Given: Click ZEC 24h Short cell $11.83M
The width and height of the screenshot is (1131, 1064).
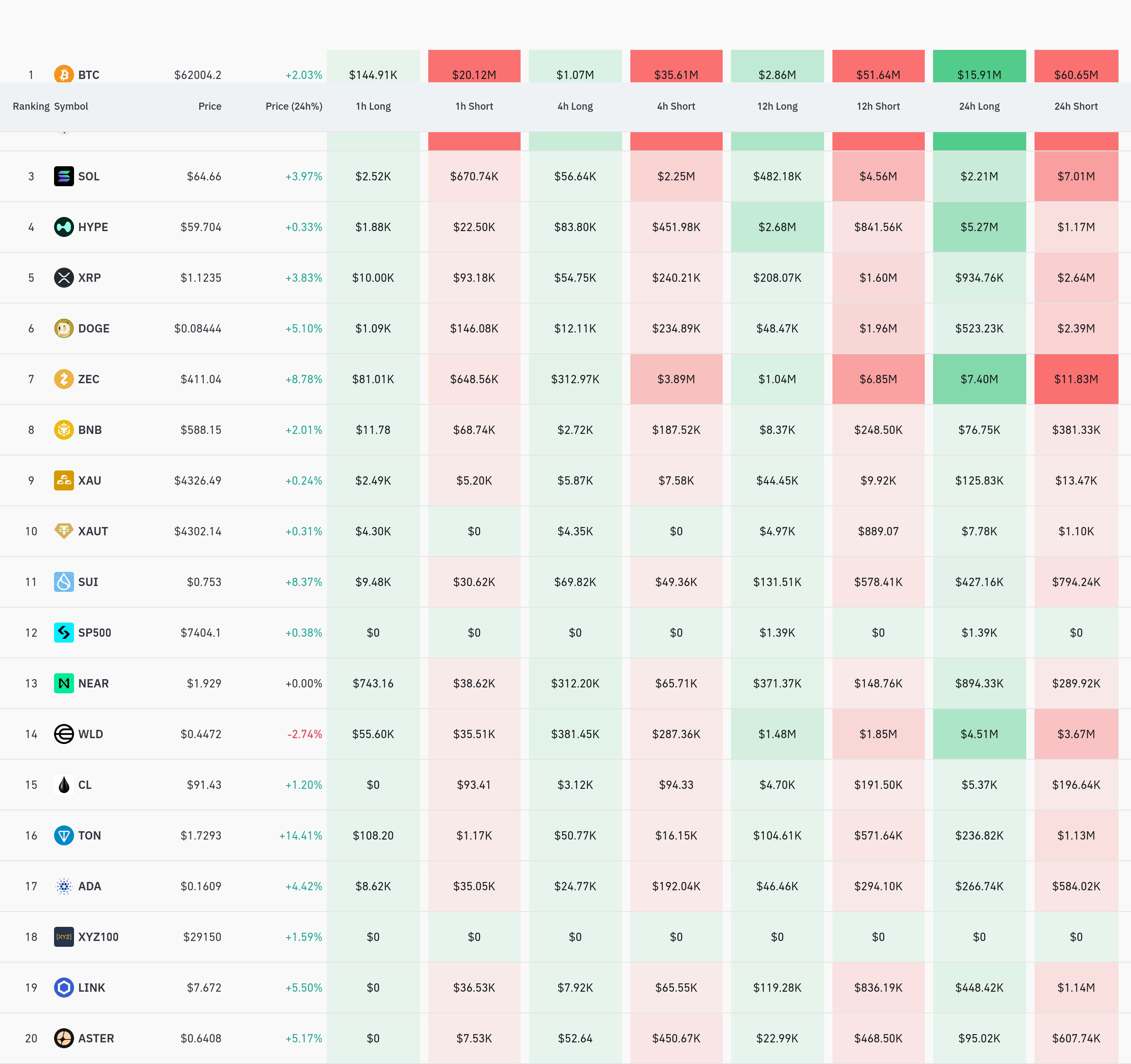Looking at the screenshot, I should pos(1077,379).
